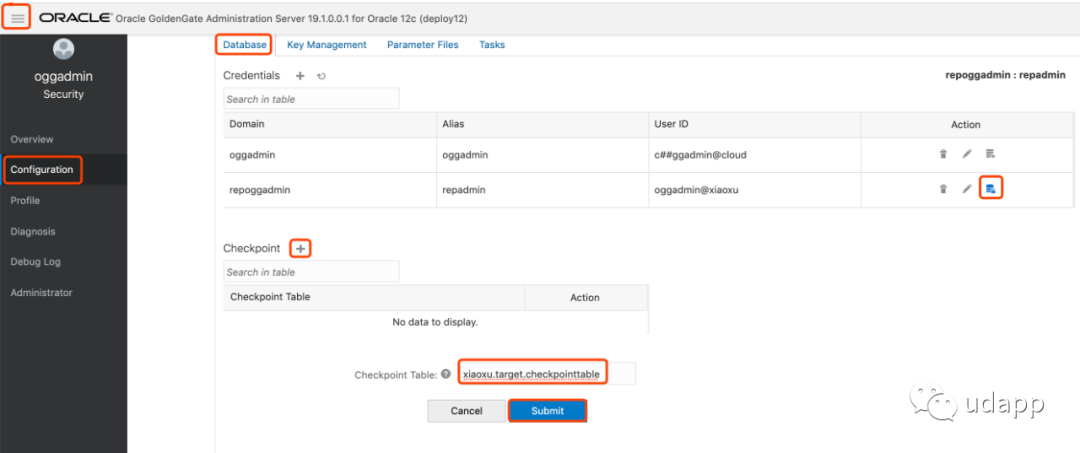Image resolution: width=1080 pixels, height=453 pixels.
Task: Go to the Tasks tab
Action: click(492, 45)
